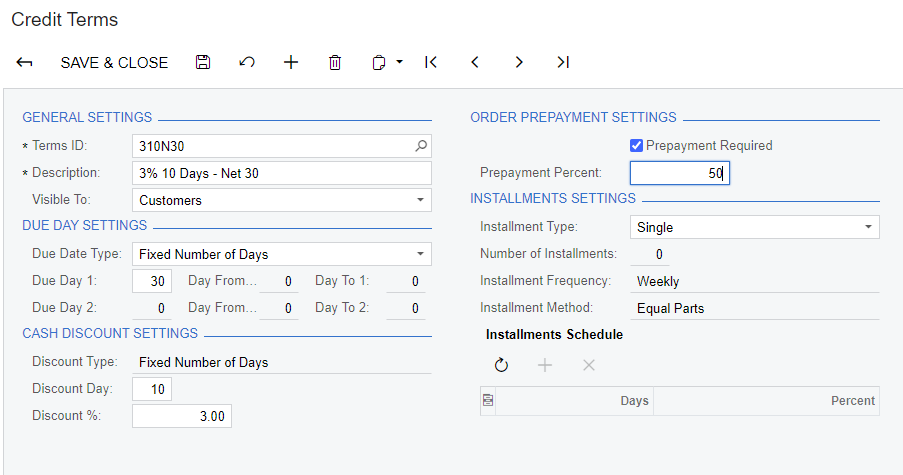The height and width of the screenshot is (475, 903).
Task: Click the save disk icon
Action: [203, 62]
